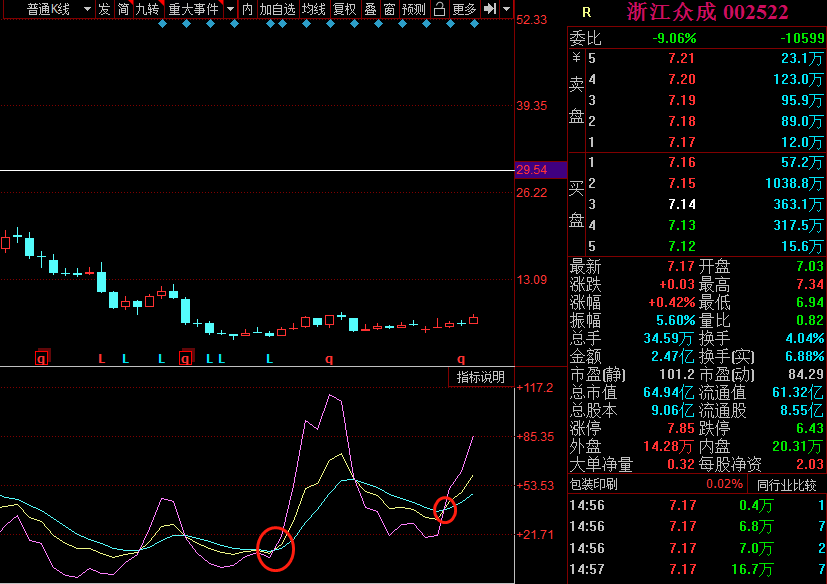Toggle the 叠 overlay option
This screenshot has height=584, width=827.
pyautogui.click(x=371, y=9)
